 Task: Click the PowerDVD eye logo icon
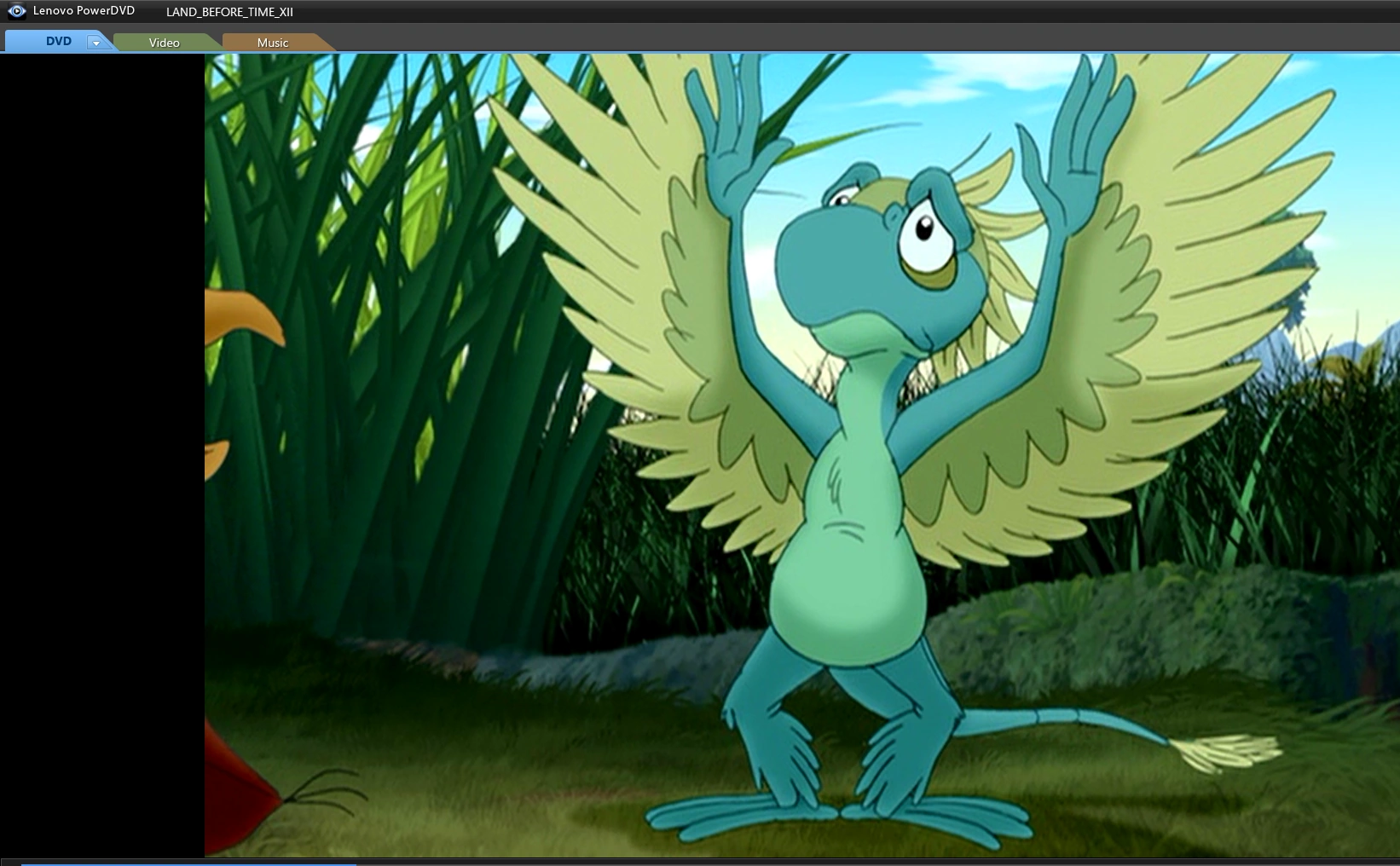(x=16, y=11)
